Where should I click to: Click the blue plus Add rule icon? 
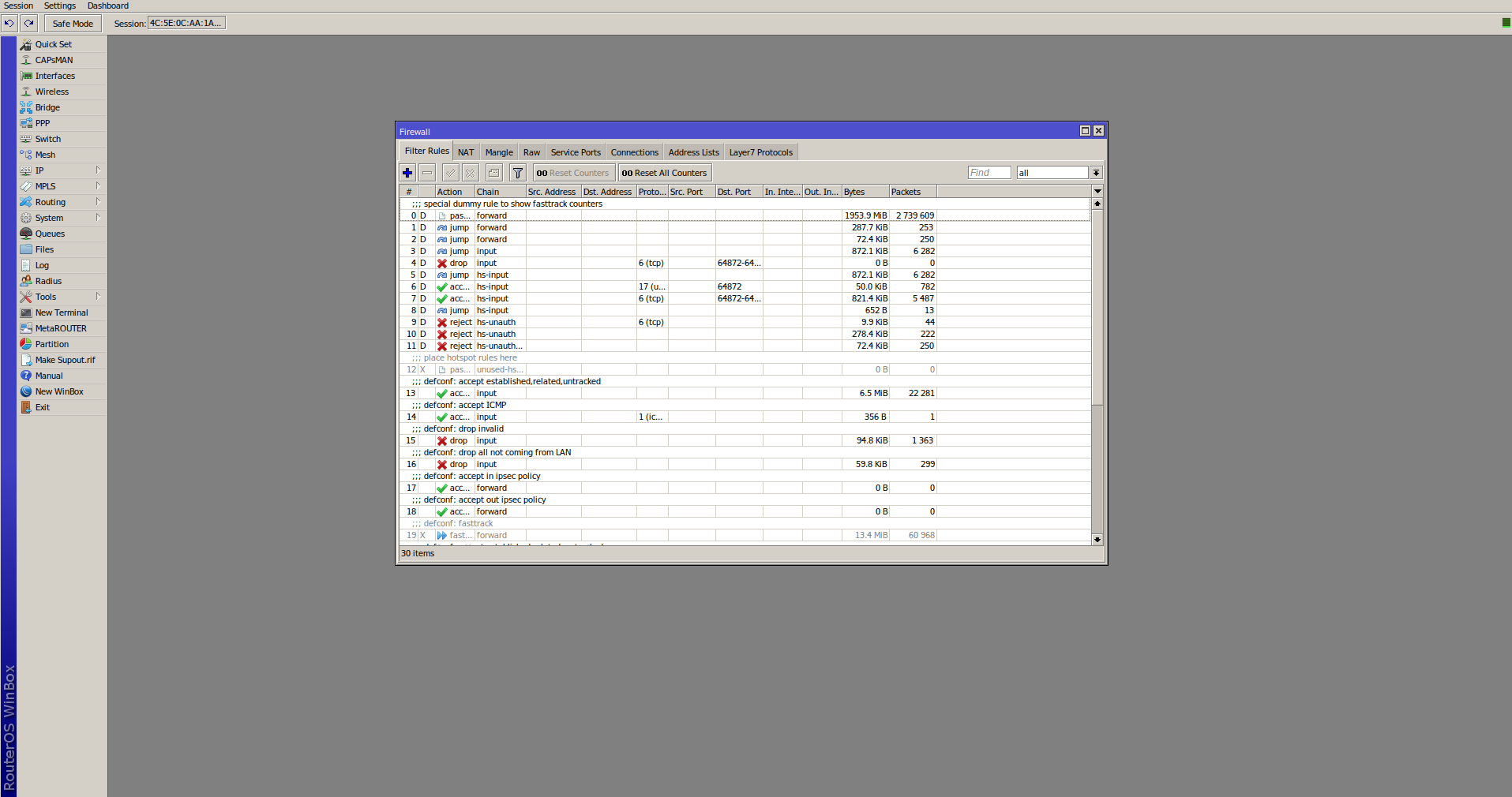[x=407, y=173]
